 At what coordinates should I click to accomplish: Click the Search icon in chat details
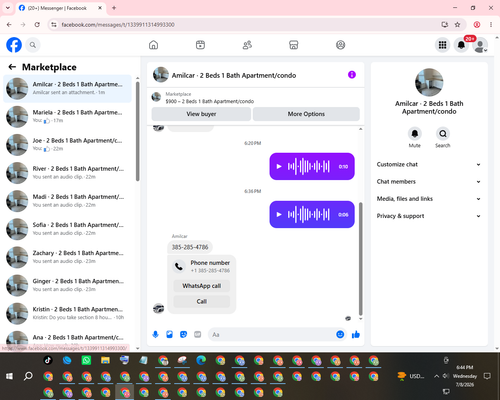[443, 134]
